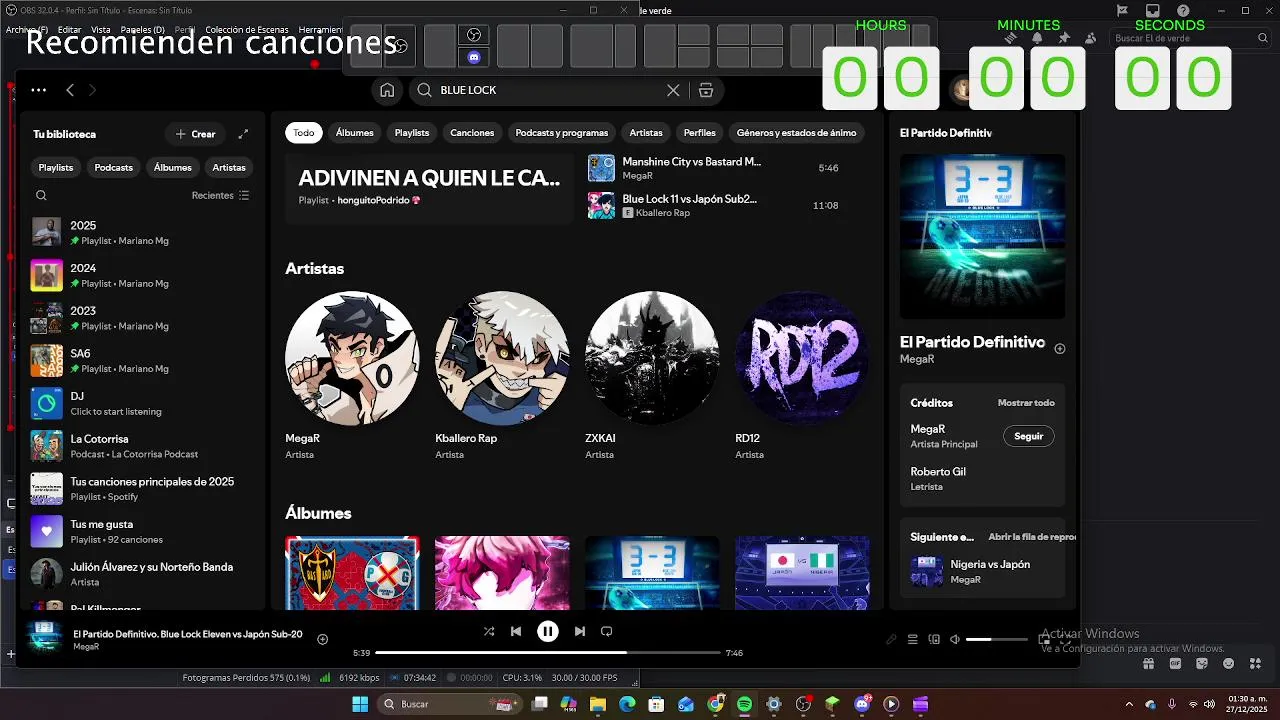The height and width of the screenshot is (720, 1280).
Task: Follow MegaR with the Seguir button
Action: coord(1028,436)
